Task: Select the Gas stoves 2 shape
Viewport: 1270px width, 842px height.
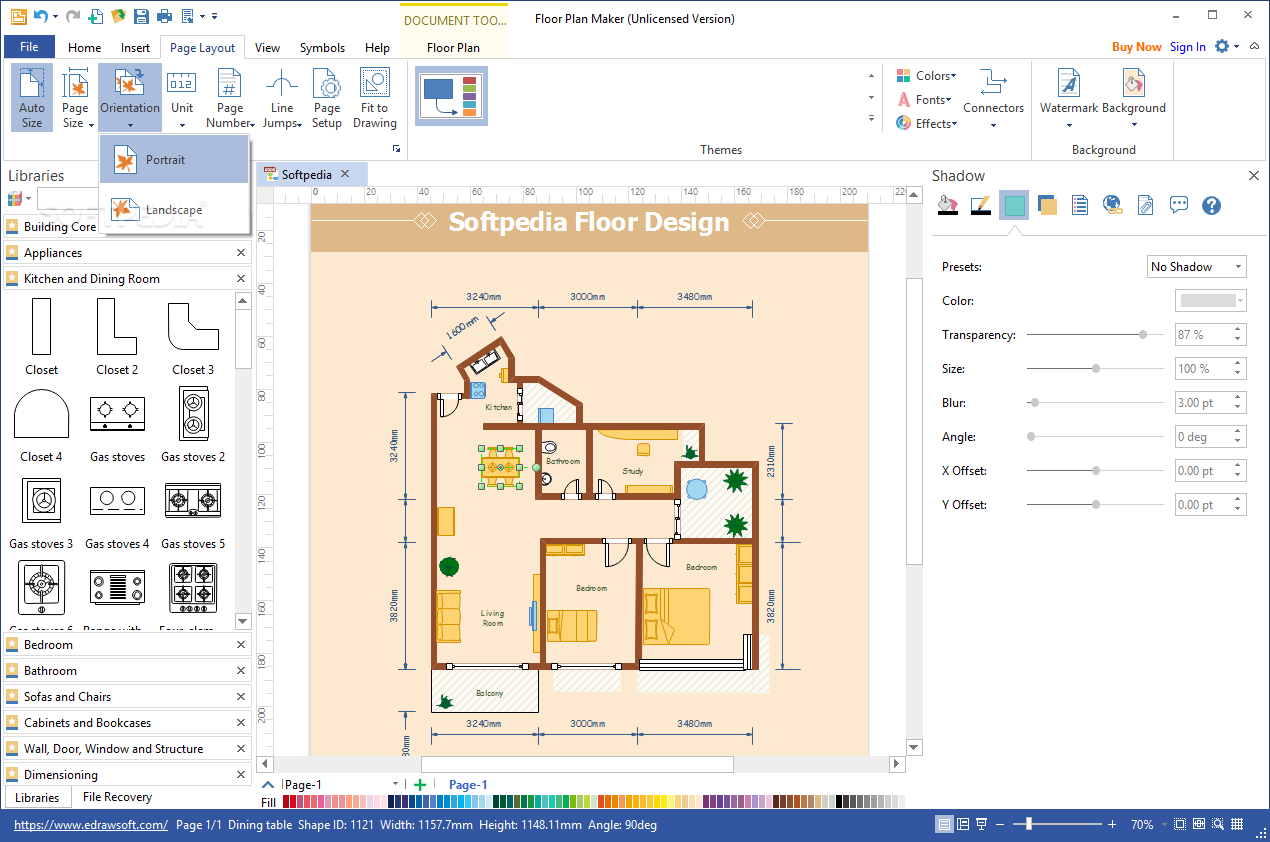Action: [x=193, y=426]
